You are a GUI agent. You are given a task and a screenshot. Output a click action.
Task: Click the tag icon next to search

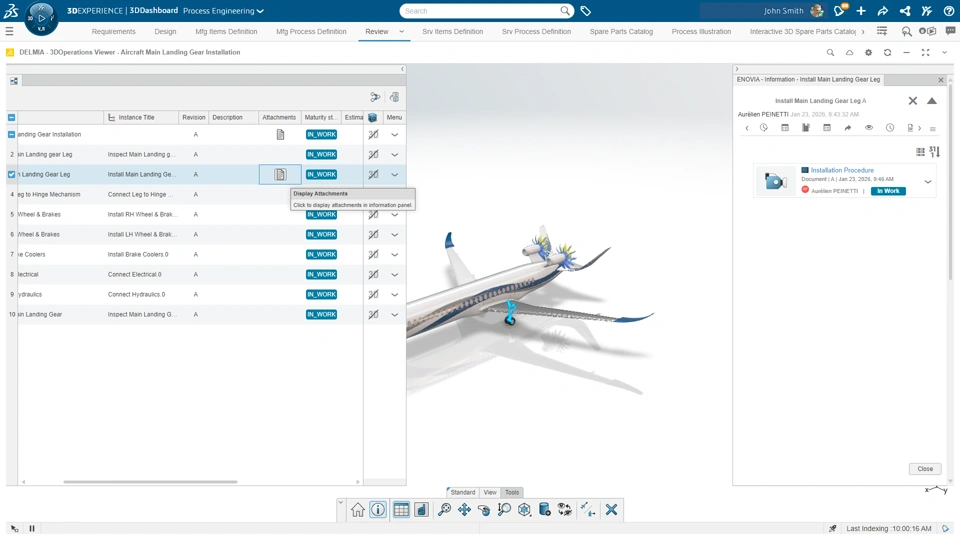[x=585, y=11]
